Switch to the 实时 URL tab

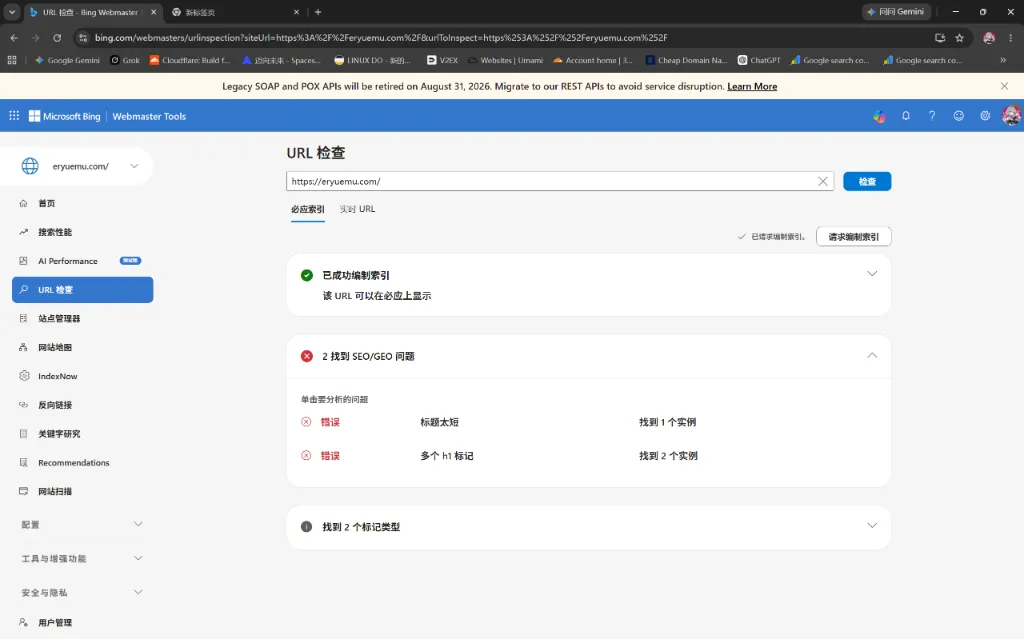coord(357,209)
